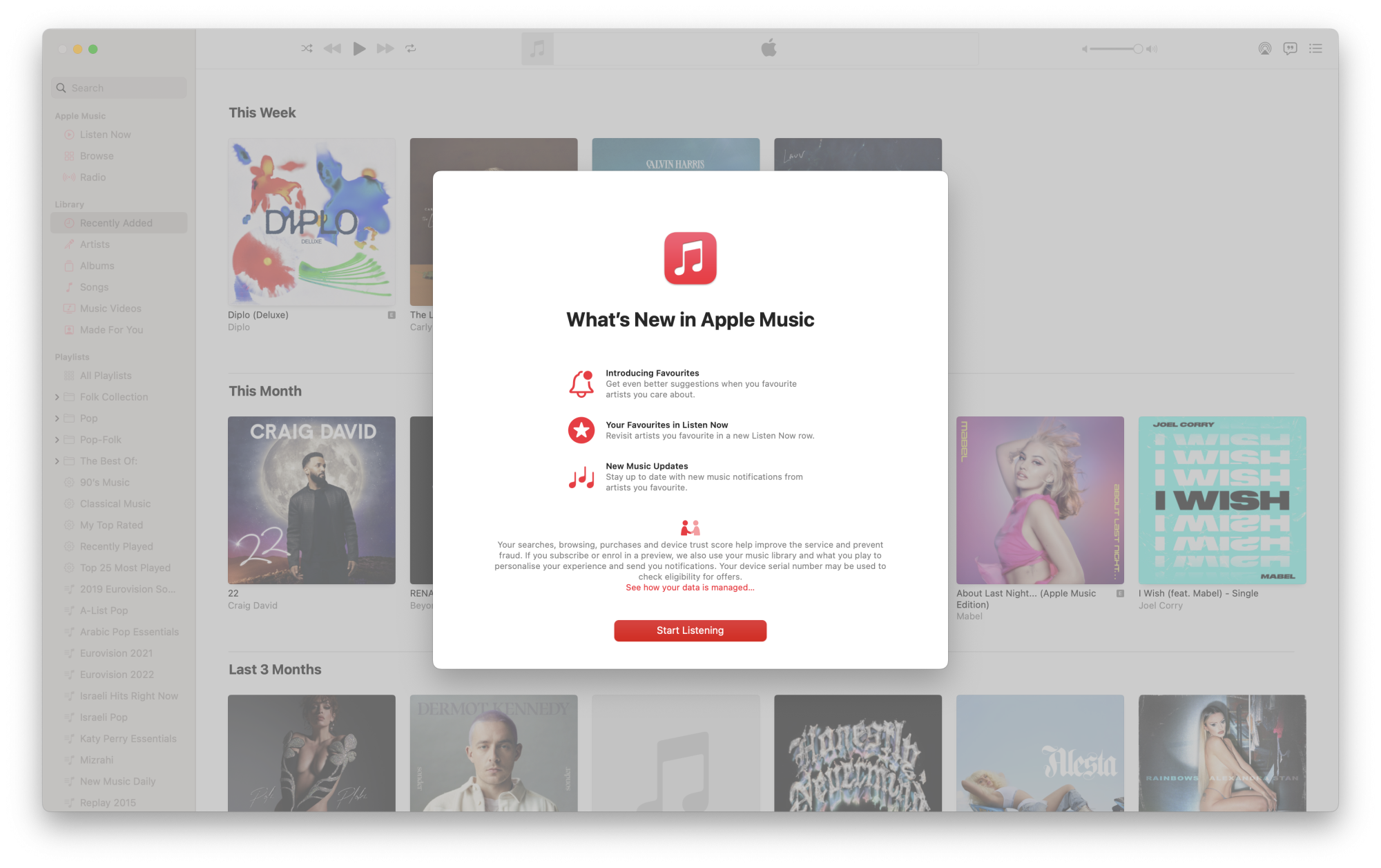Click the now playing artwork placeholder
Screen dimensions: 1381x868
(x=537, y=49)
